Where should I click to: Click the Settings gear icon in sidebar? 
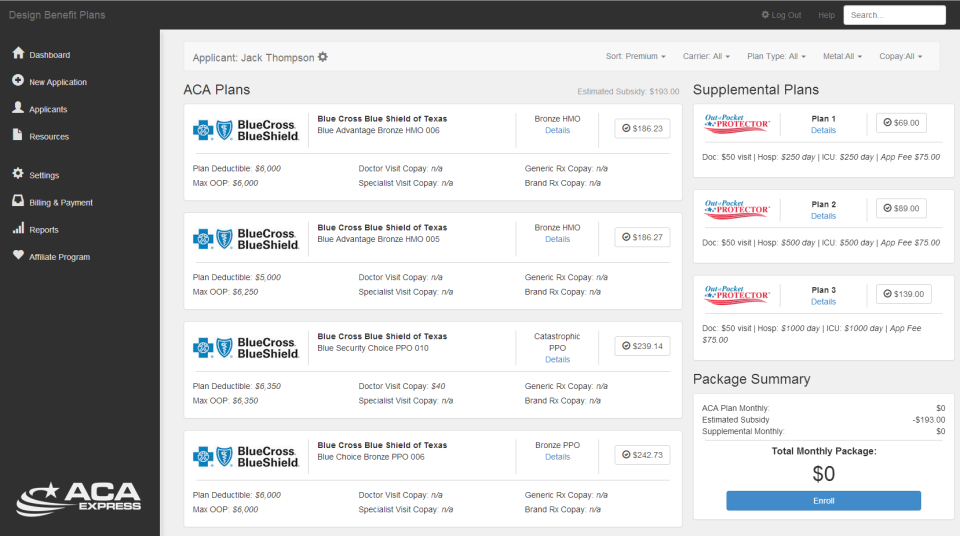(18, 174)
